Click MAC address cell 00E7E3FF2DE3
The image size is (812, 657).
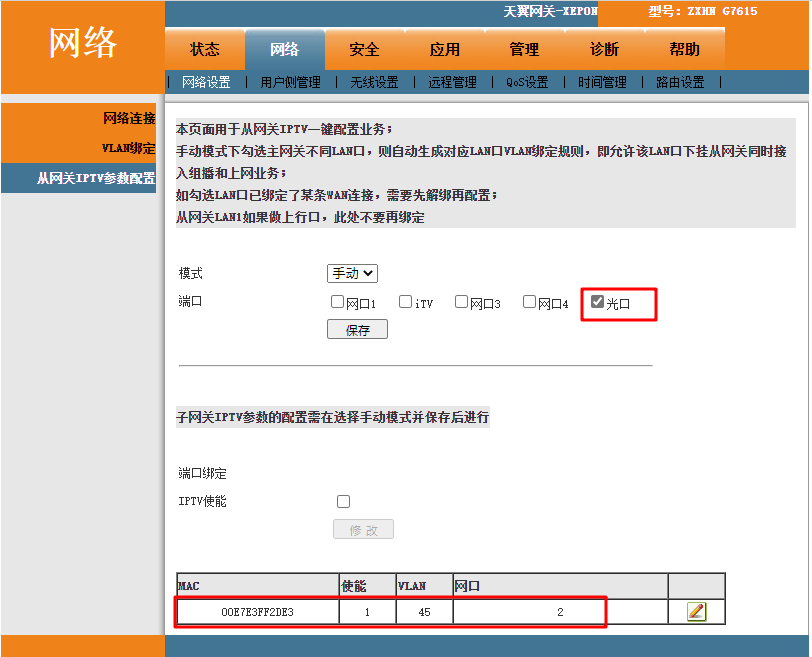click(257, 612)
